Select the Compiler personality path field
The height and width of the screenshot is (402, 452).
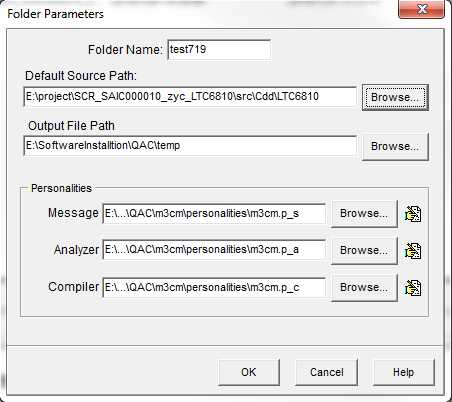pos(214,287)
